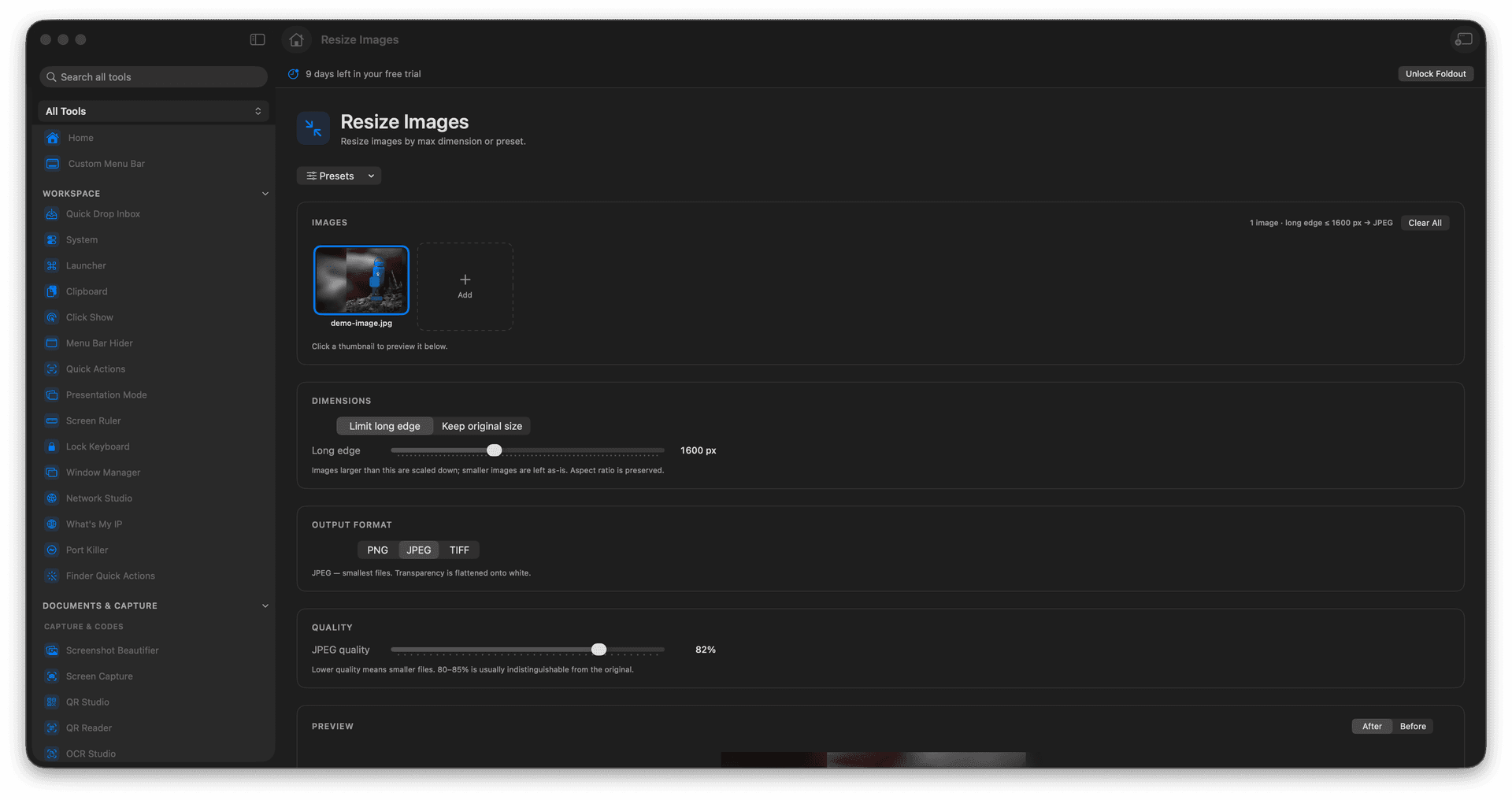Screen dimensions: 1512x800
Task: Open the Screen Capture tool
Action: (154, 676)
